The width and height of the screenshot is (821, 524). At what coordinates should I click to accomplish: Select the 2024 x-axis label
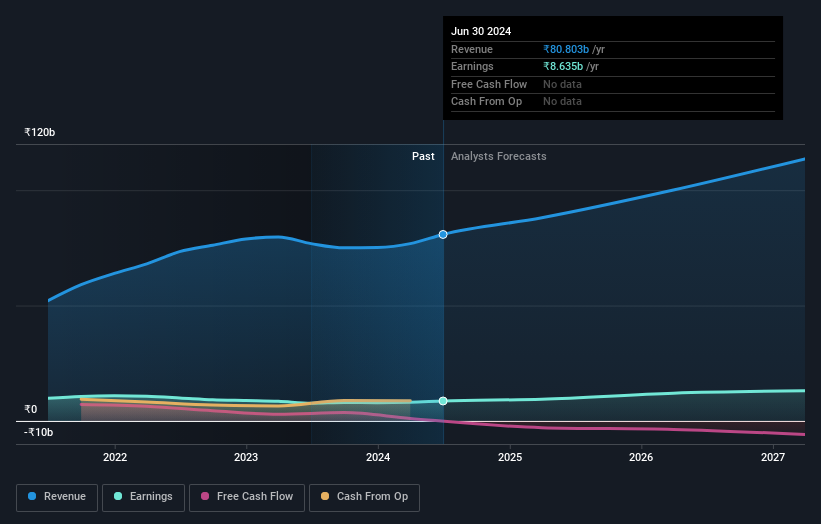point(378,457)
